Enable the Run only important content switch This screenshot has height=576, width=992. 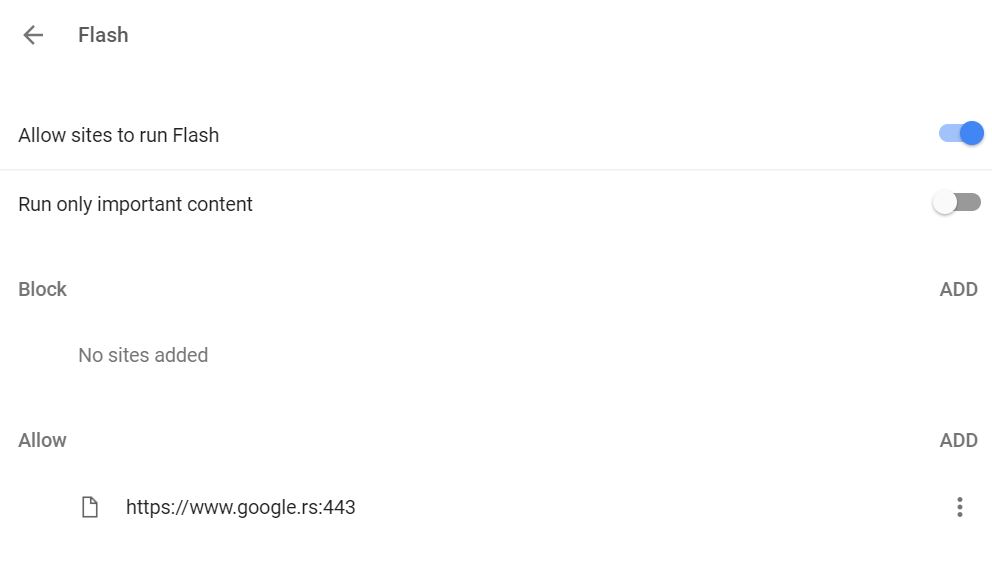pos(956,203)
